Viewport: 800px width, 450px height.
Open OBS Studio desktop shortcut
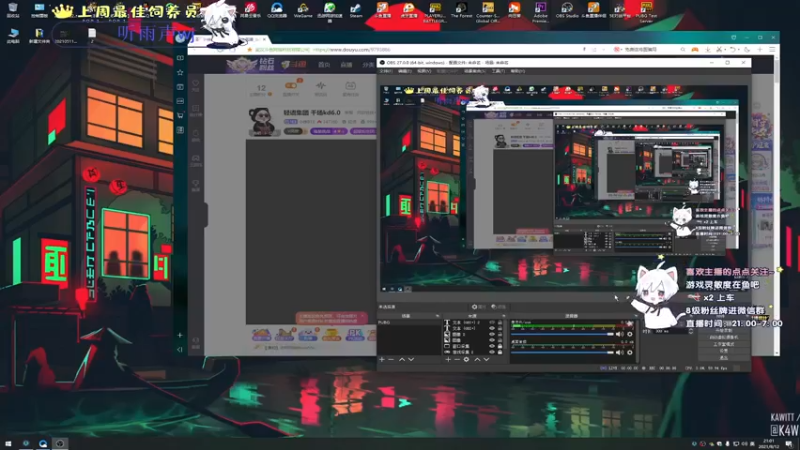[566, 10]
